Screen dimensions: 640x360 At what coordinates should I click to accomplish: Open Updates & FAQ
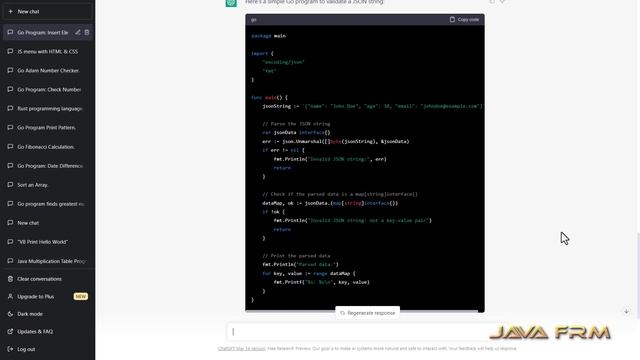coord(47,331)
